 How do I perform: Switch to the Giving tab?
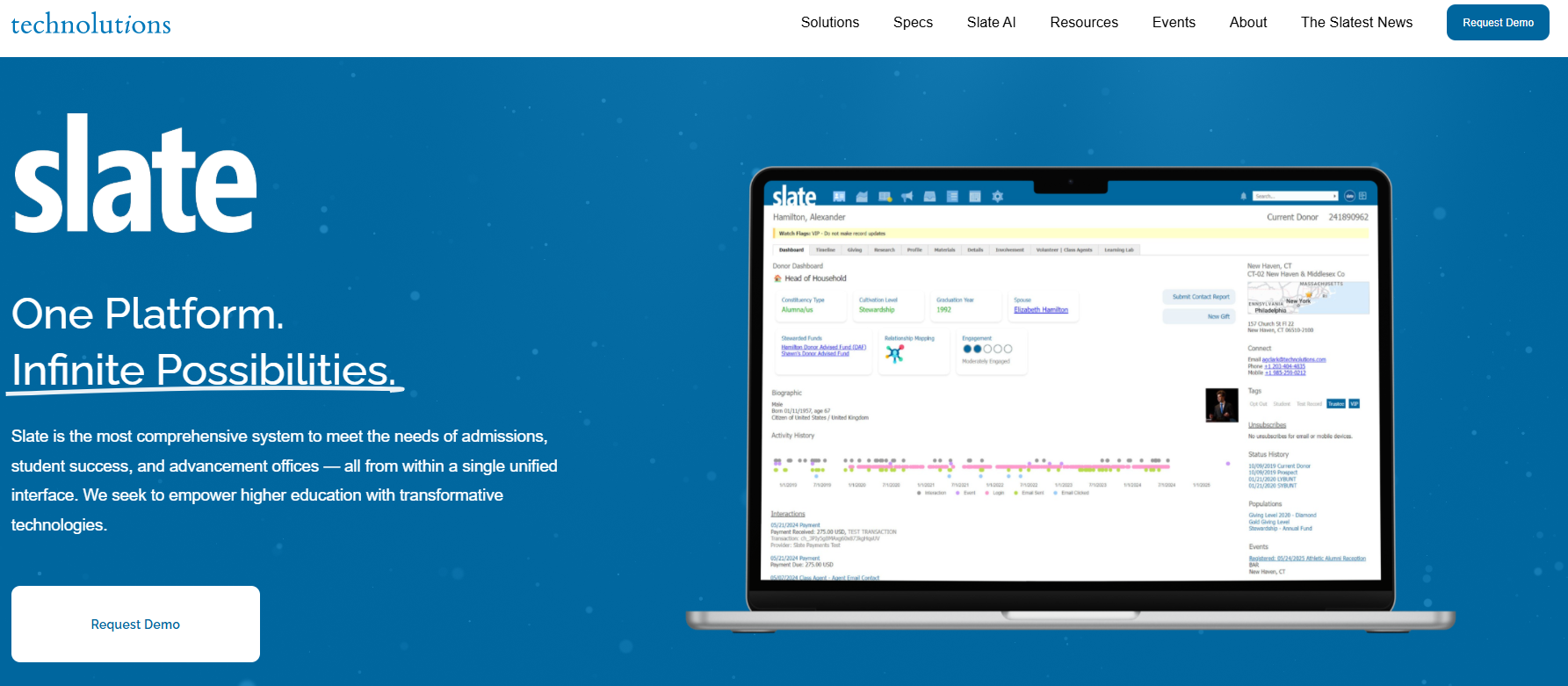pyautogui.click(x=854, y=250)
